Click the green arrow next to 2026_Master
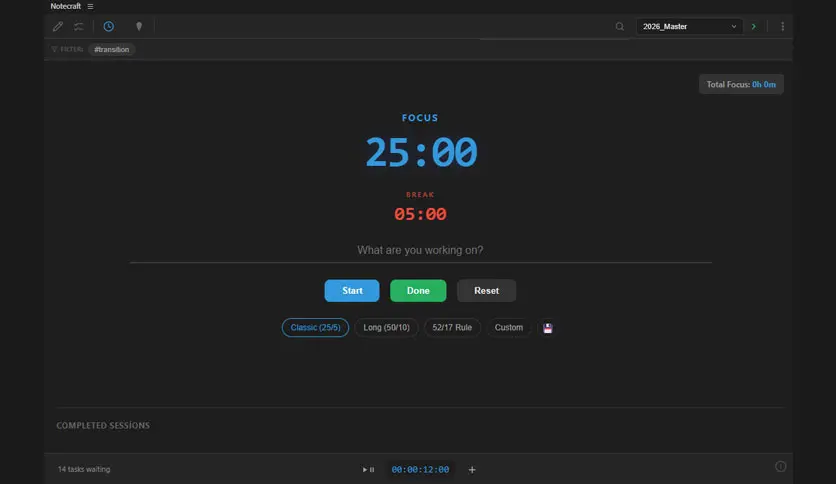The image size is (836, 484). point(753,26)
